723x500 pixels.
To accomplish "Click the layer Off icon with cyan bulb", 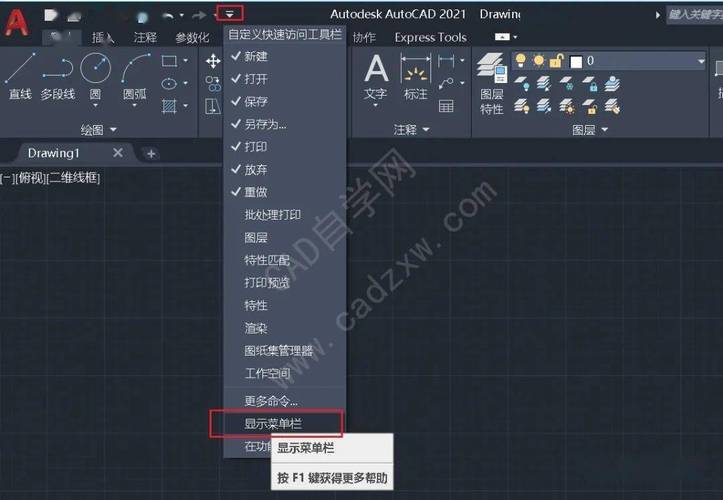I will (x=522, y=84).
